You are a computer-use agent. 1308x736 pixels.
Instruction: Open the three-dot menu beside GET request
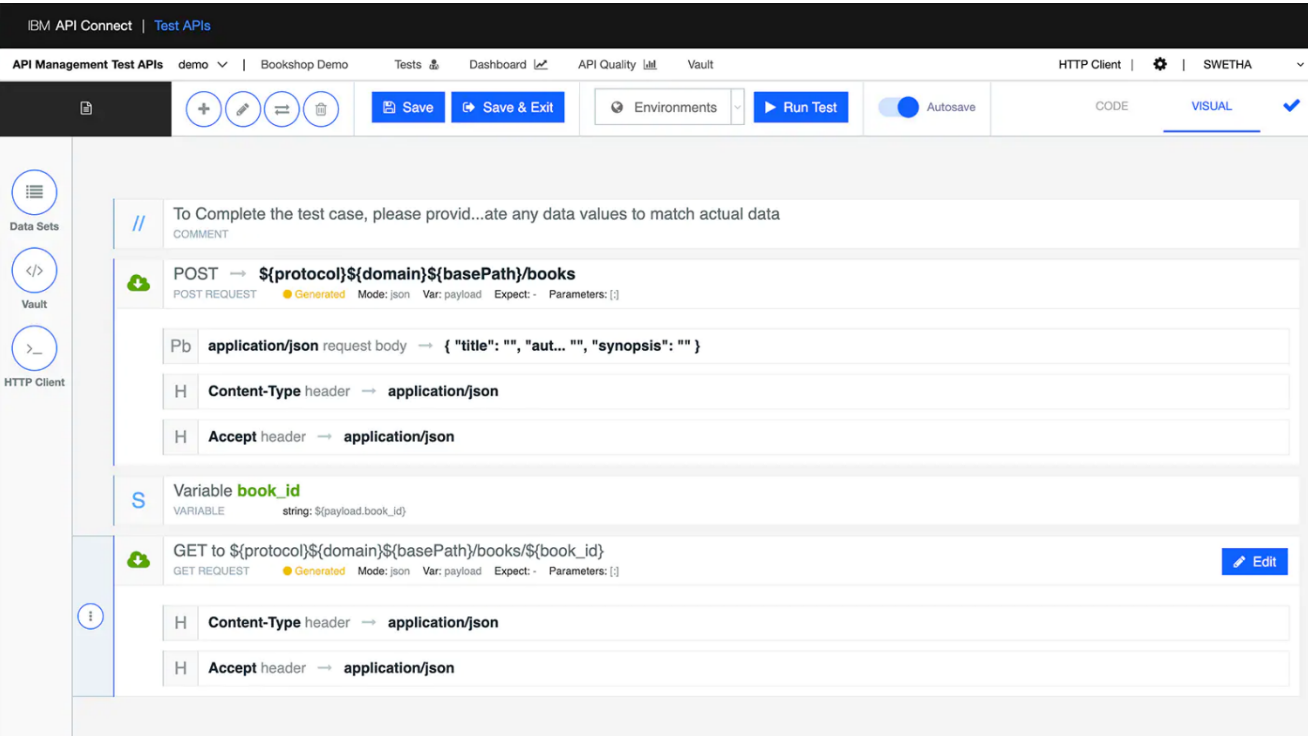point(90,617)
